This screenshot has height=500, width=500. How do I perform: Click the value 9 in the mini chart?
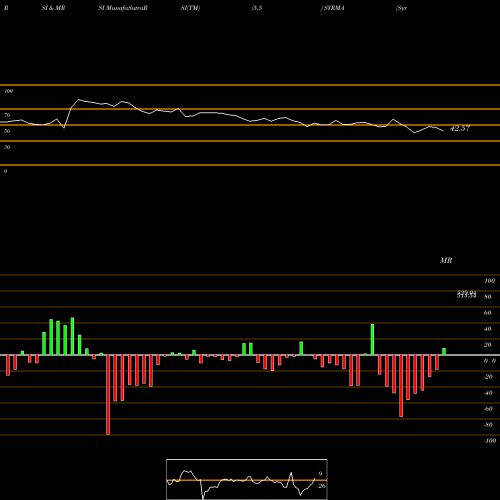point(320,474)
